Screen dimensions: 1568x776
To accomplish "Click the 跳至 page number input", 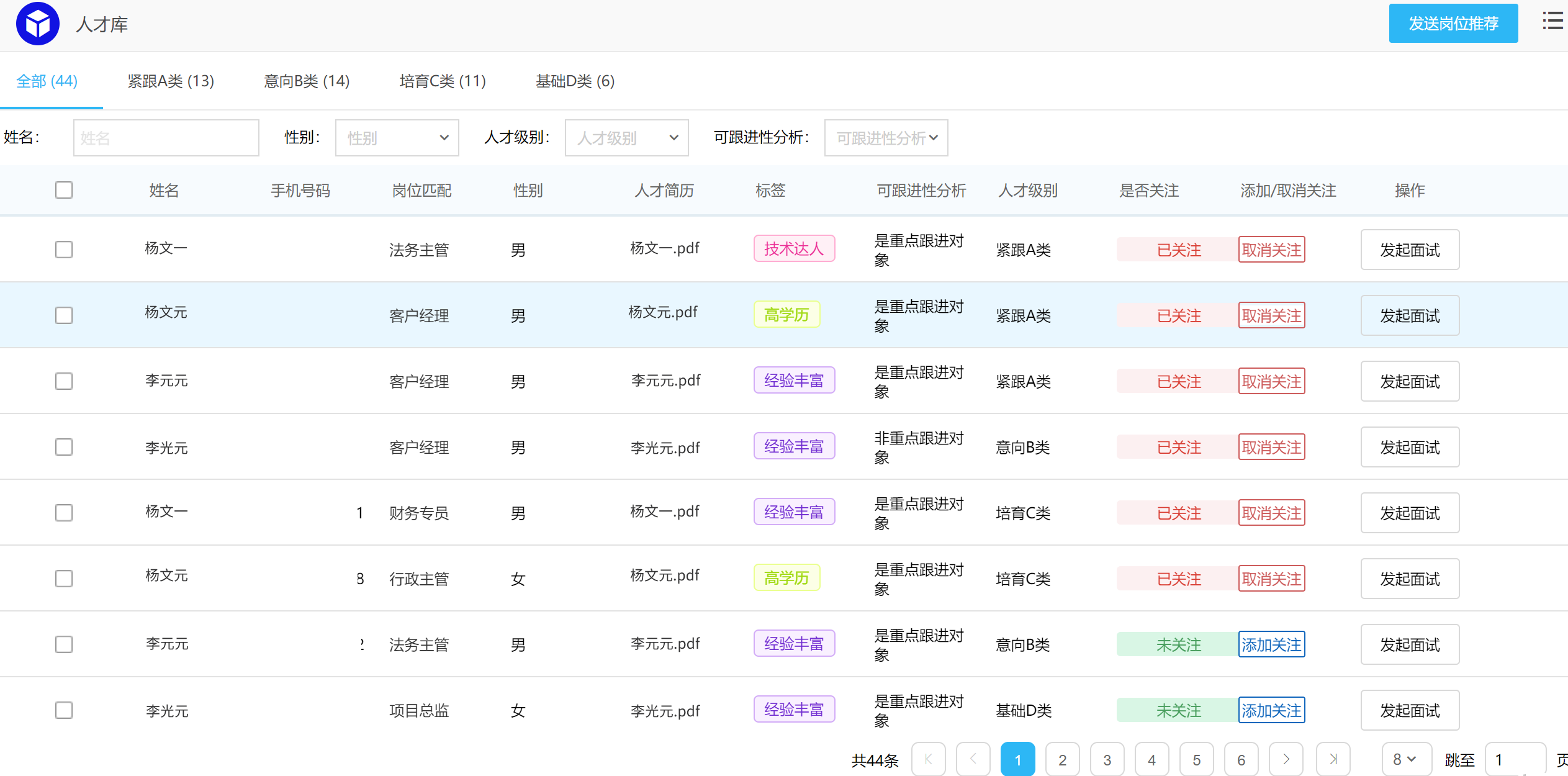I will tap(1515, 759).
